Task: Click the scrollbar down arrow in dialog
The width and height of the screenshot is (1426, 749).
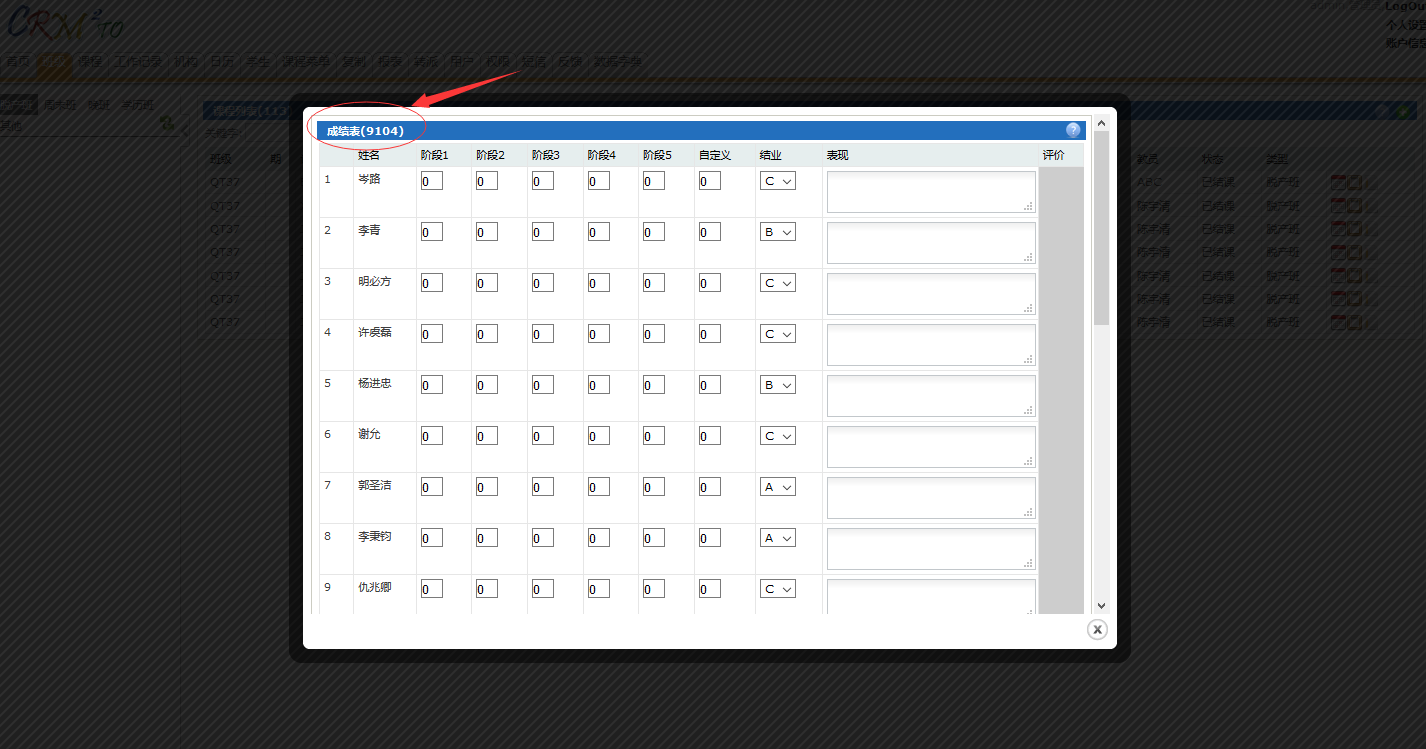Action: coord(1101,605)
